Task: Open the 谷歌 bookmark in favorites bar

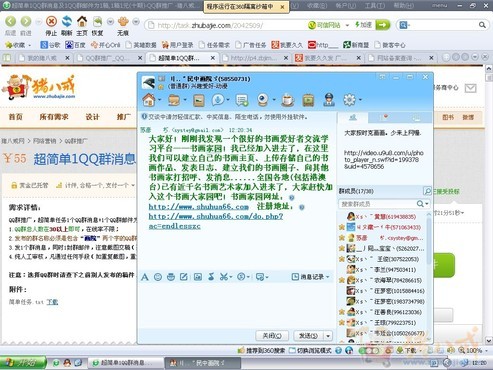Action: tap(50, 45)
